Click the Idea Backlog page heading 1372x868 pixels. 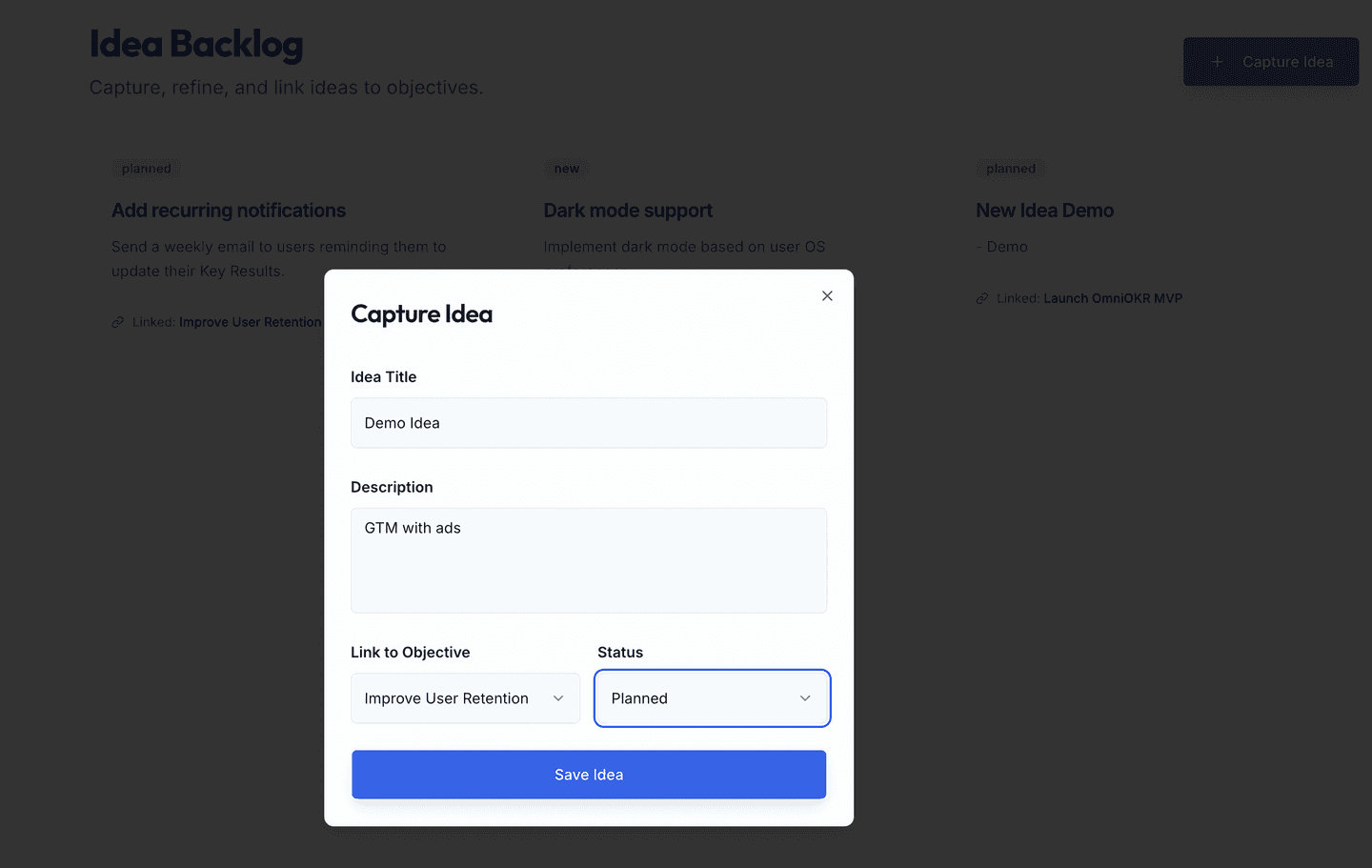coord(195,44)
